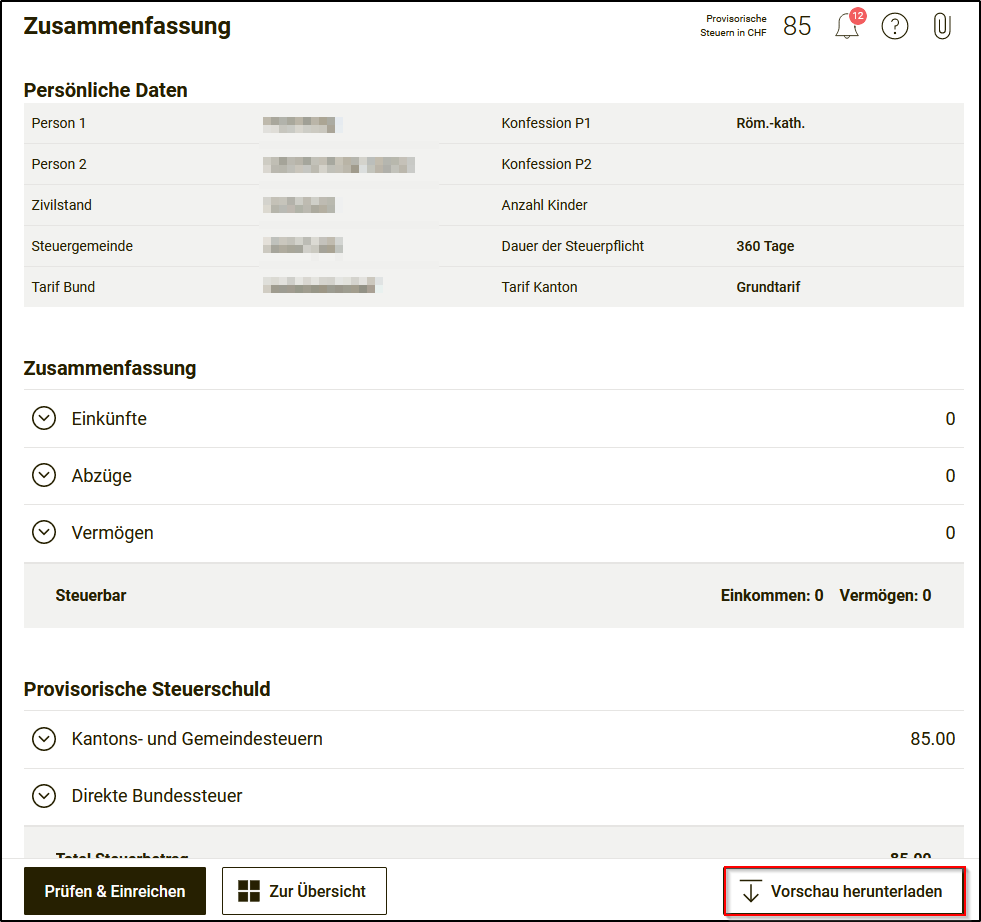The image size is (981, 922).
Task: Click the Direkte Bundessteuer label
Action: (156, 796)
